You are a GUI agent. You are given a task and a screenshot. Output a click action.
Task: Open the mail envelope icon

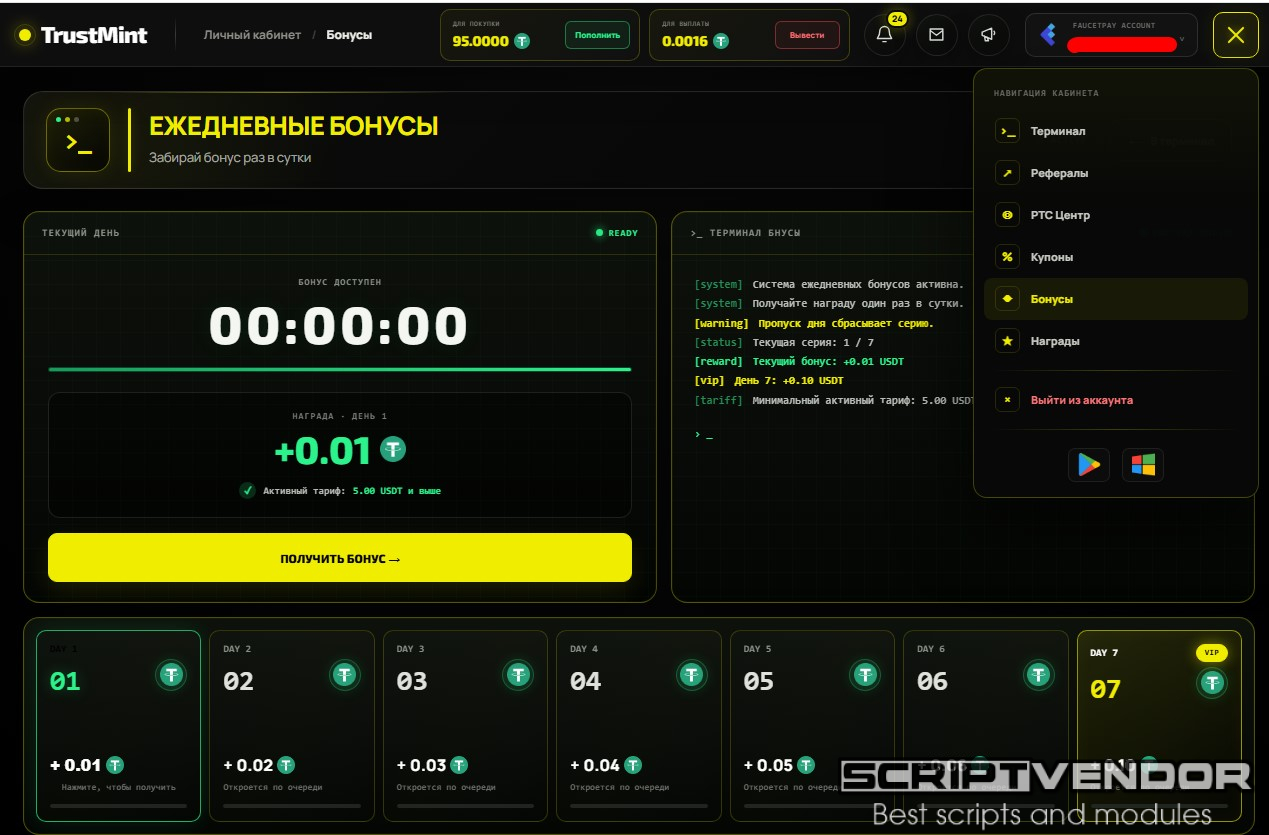[936, 35]
